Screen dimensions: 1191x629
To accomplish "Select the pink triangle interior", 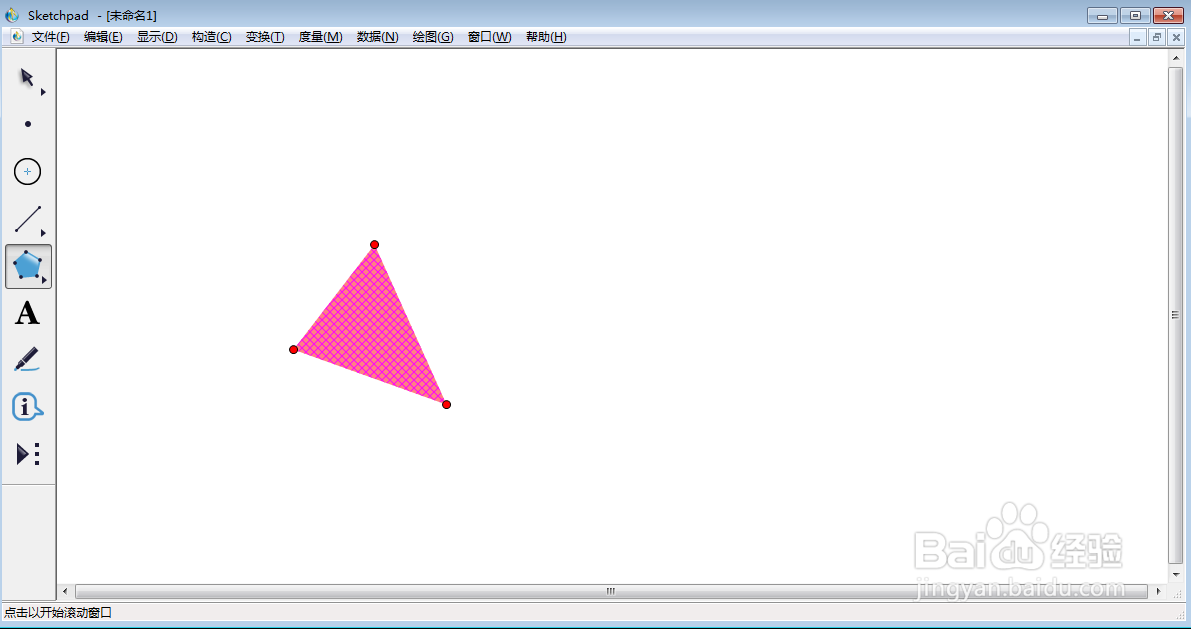I will [371, 333].
